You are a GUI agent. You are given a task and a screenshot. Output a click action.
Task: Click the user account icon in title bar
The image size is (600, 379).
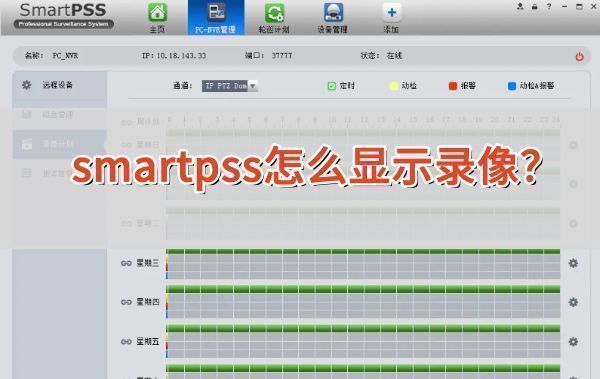pyautogui.click(x=520, y=7)
